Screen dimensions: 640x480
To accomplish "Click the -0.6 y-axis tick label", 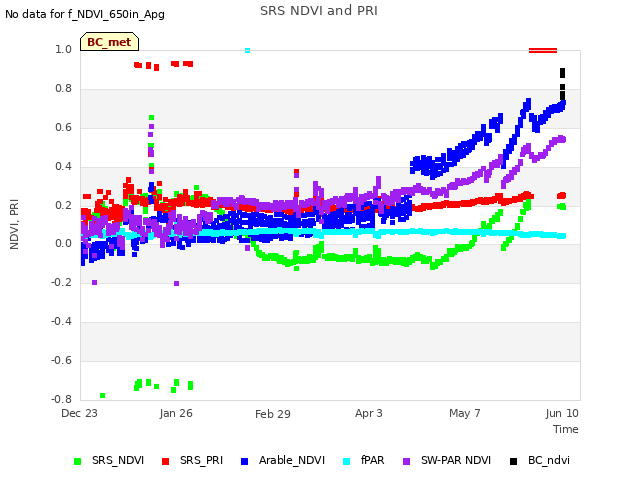I will tap(61, 360).
